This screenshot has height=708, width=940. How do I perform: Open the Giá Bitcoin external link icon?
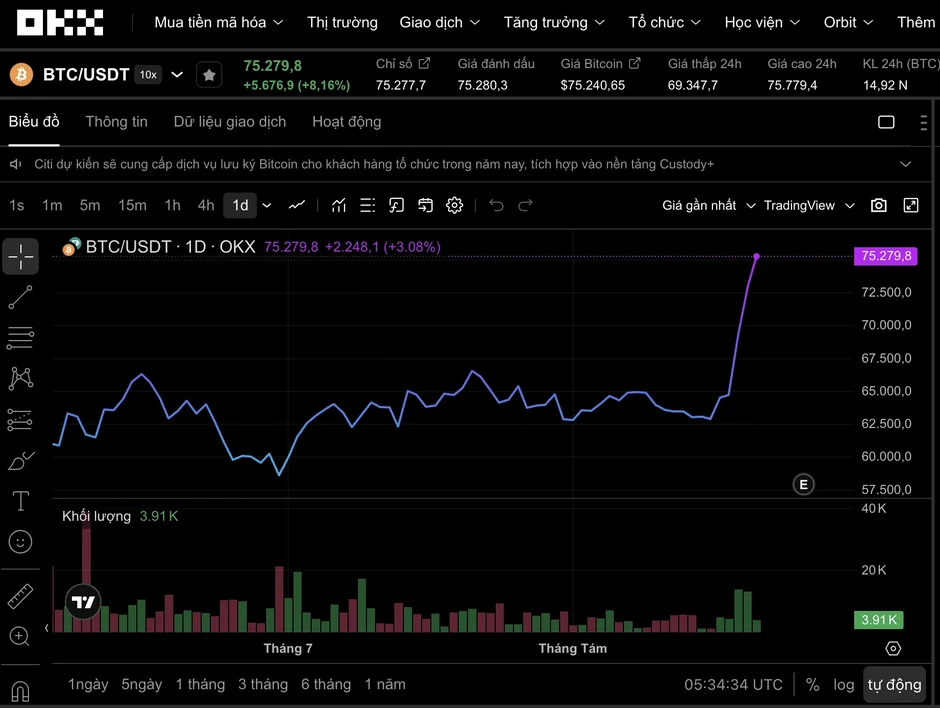pos(635,63)
